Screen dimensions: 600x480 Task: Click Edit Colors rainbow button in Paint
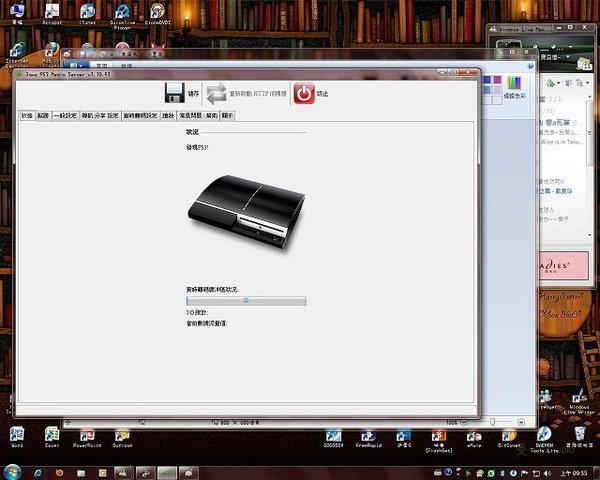pyautogui.click(x=514, y=87)
